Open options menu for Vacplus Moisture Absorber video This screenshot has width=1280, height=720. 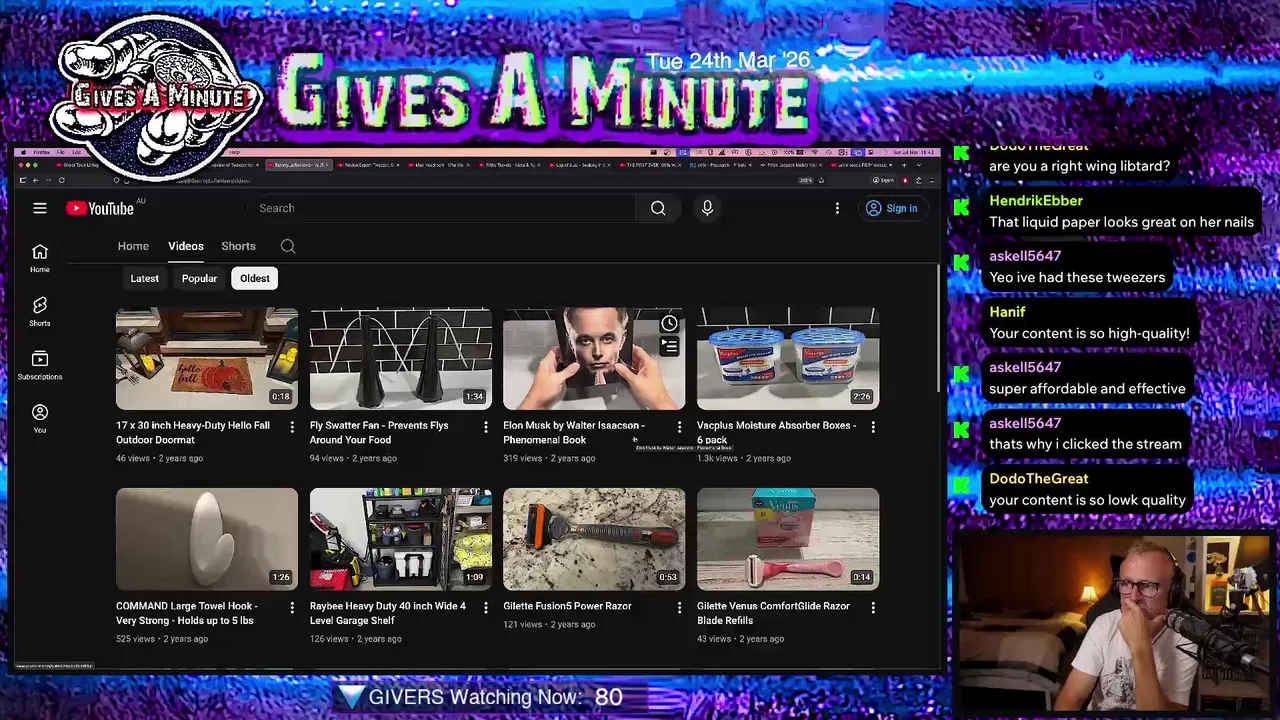[x=873, y=427]
